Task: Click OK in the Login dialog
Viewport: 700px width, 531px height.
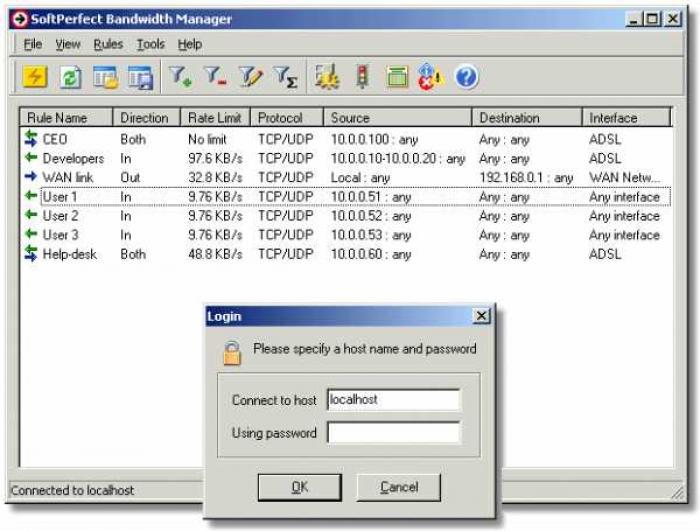Action: point(300,487)
